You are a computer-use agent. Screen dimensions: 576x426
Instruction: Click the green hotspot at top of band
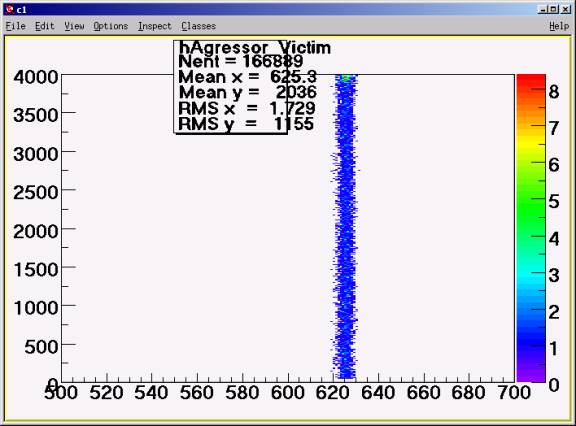[x=346, y=78]
